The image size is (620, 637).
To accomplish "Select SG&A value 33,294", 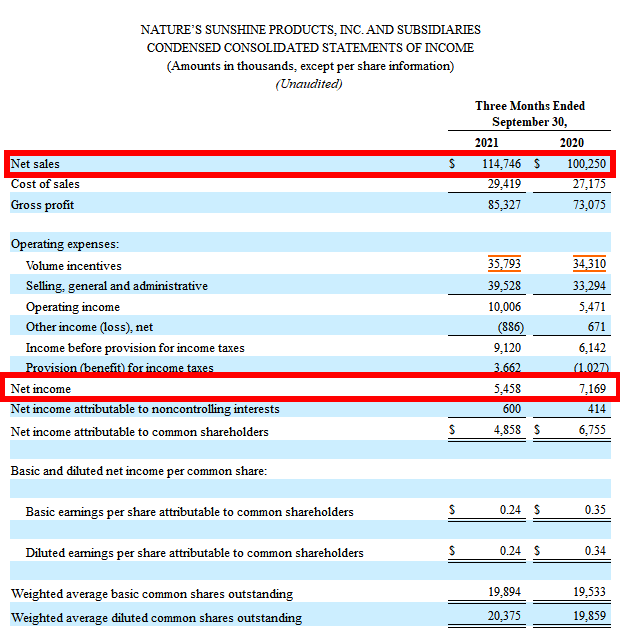I will pos(589,286).
